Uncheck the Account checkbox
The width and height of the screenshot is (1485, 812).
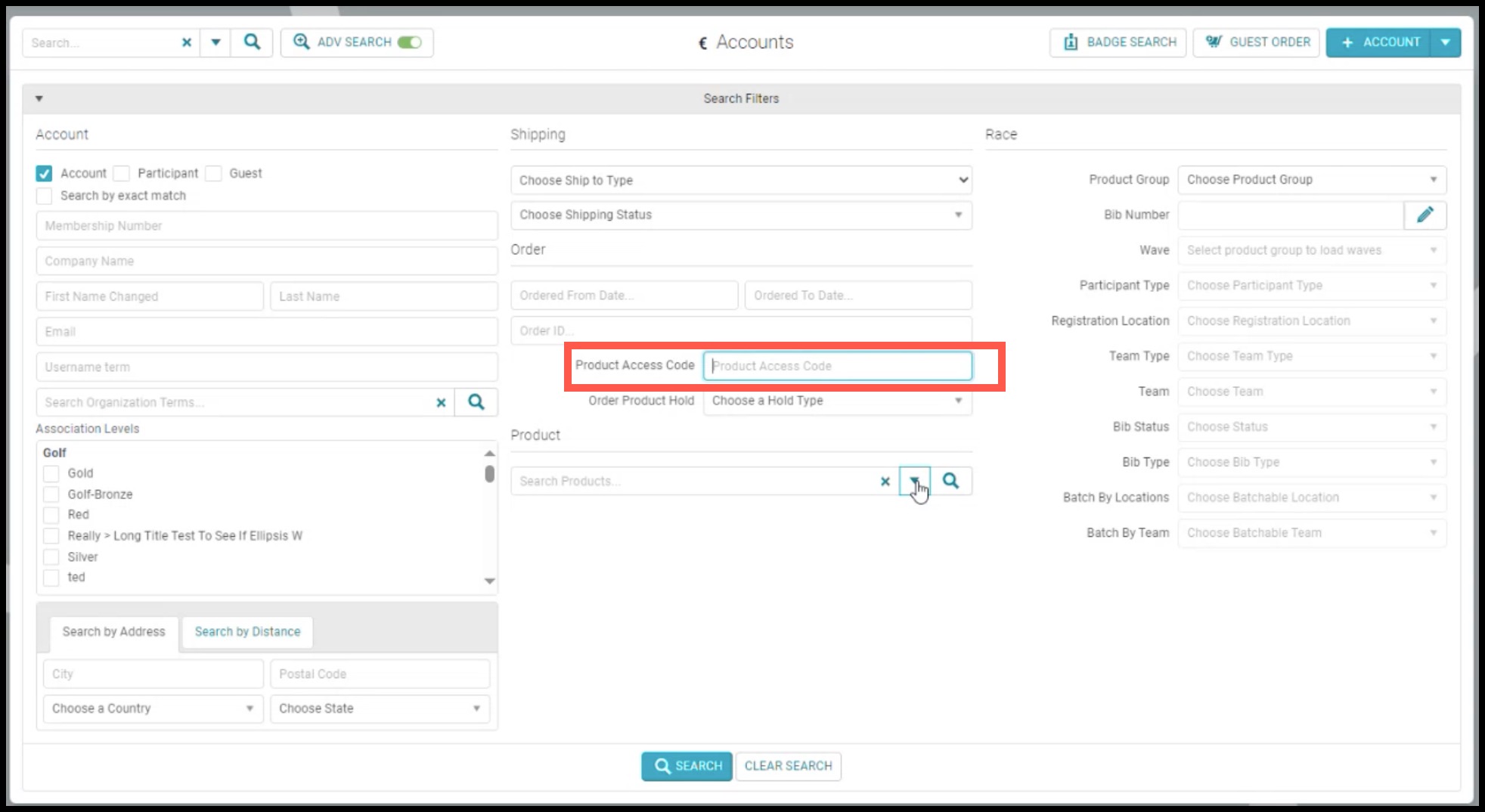(44, 173)
